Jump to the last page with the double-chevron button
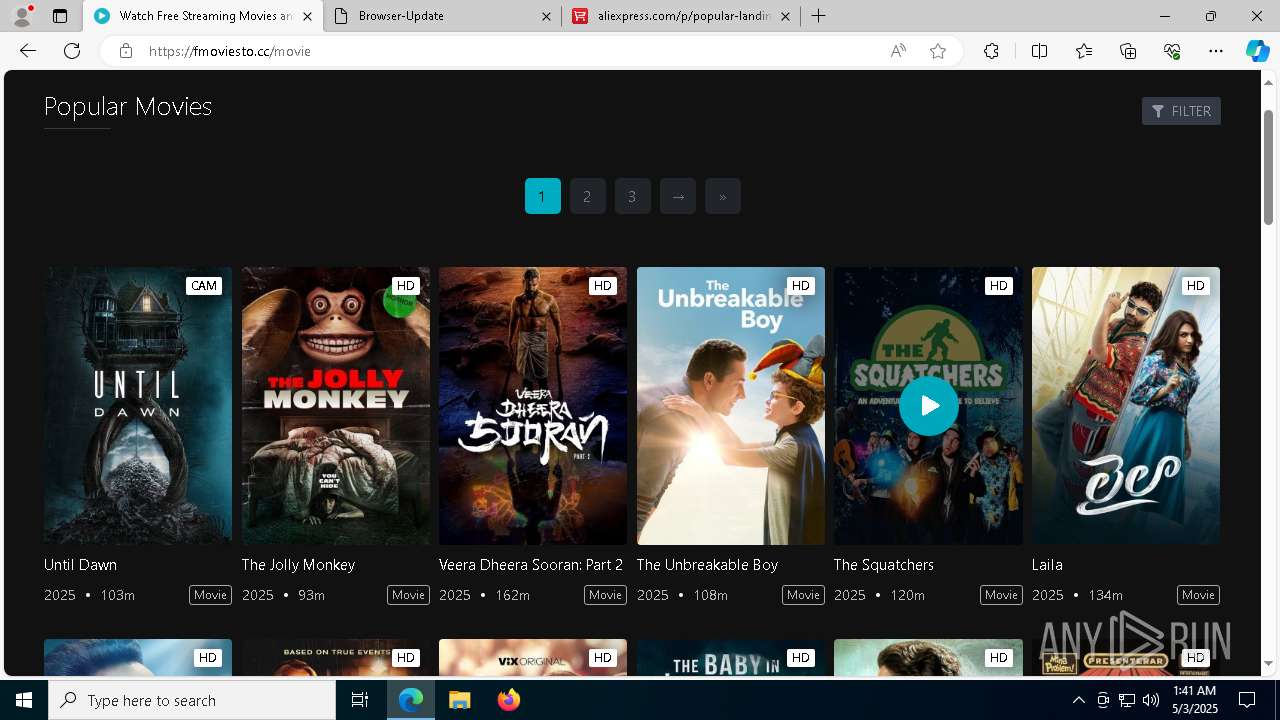 pyautogui.click(x=722, y=196)
